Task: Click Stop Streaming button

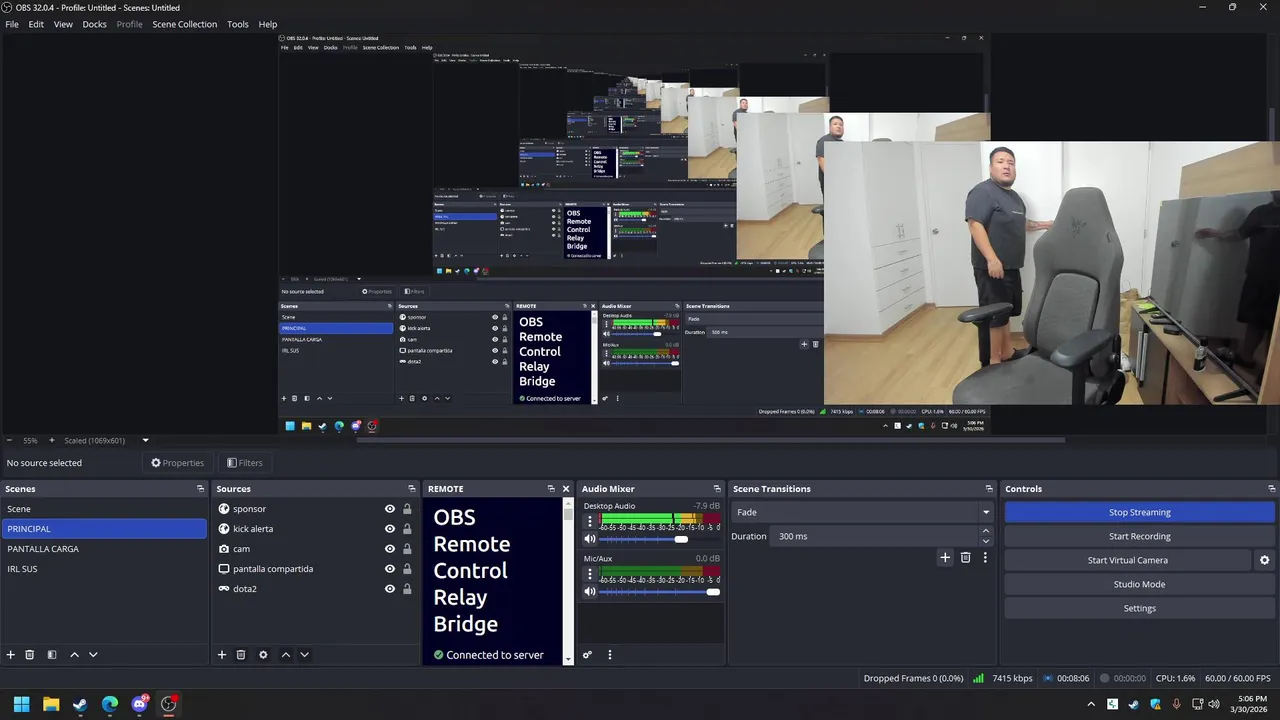Action: coord(1139,512)
